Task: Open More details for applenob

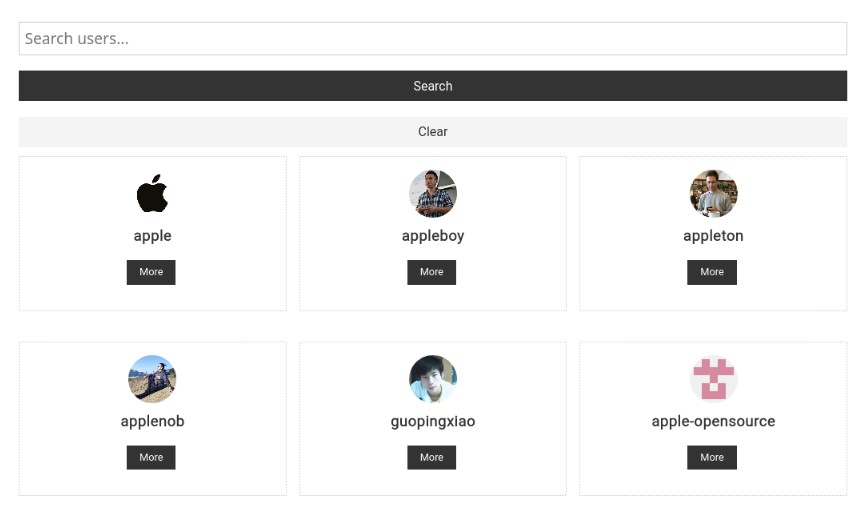Action: (151, 457)
